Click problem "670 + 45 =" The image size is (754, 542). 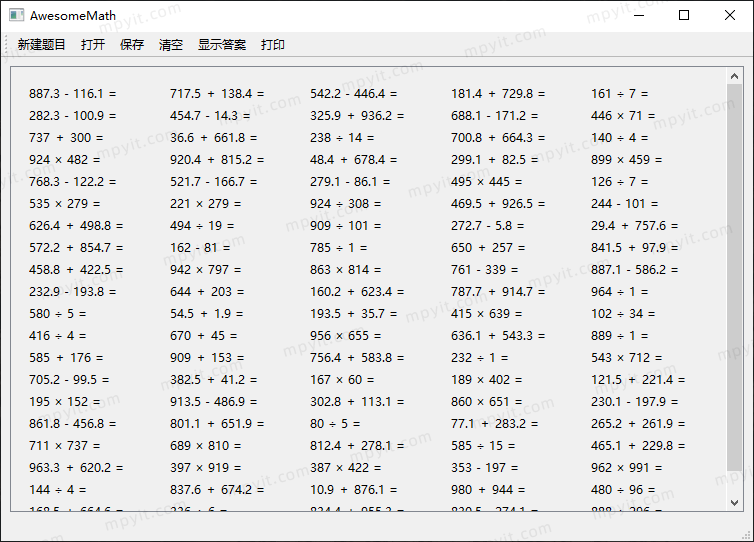click(x=203, y=336)
